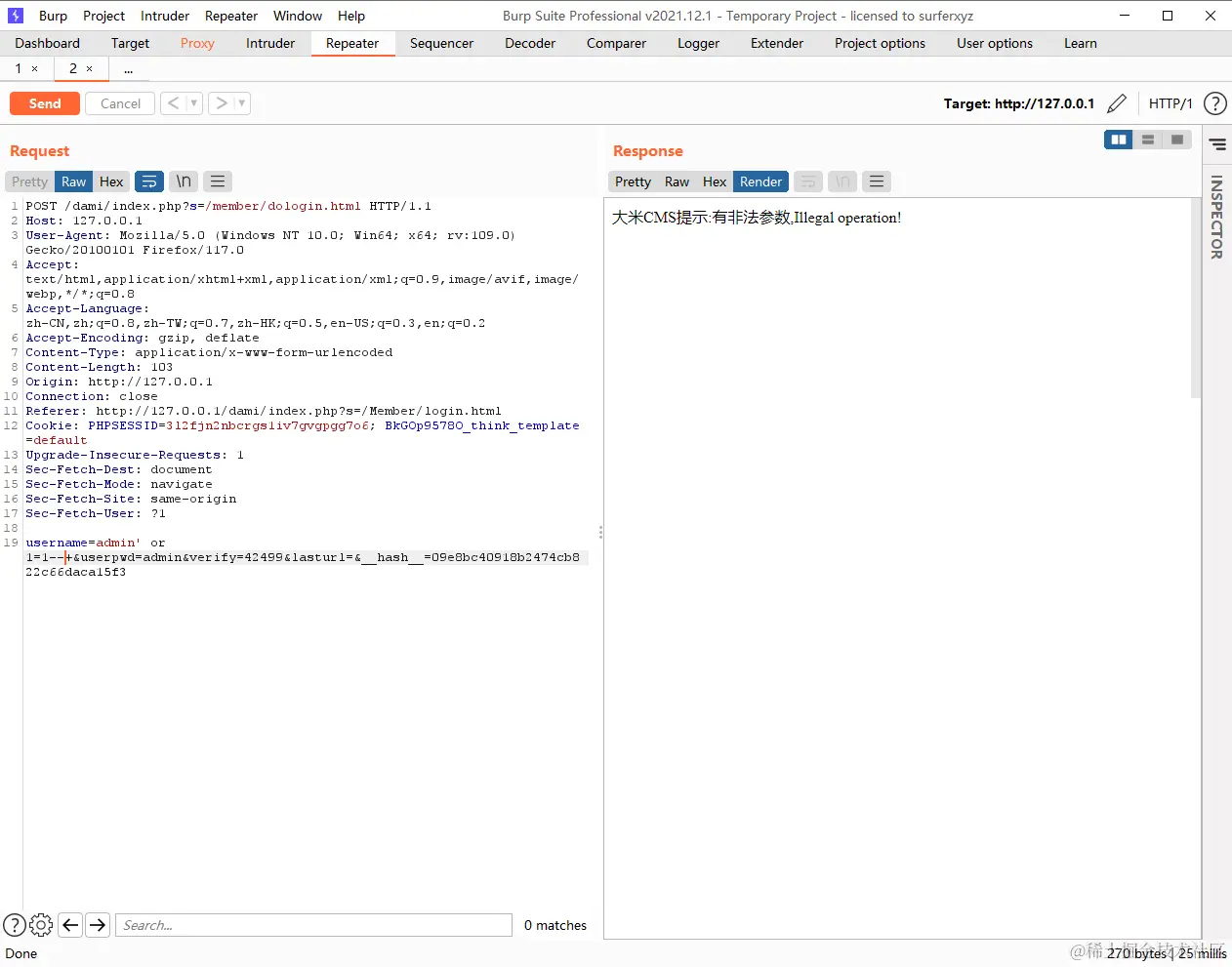Toggle request line wrapping icon
This screenshot has width=1232, height=967.
coord(149,181)
